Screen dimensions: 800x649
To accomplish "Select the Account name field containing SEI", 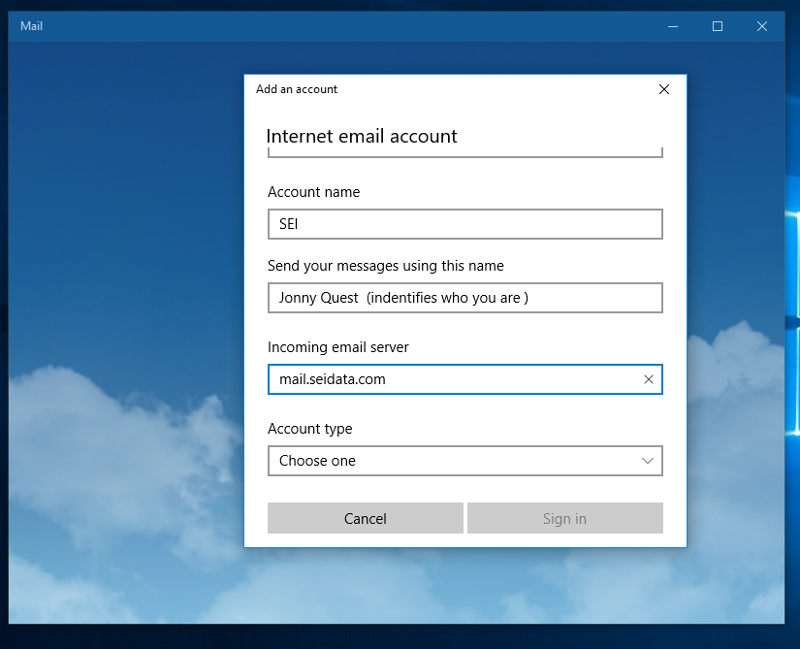I will point(465,224).
